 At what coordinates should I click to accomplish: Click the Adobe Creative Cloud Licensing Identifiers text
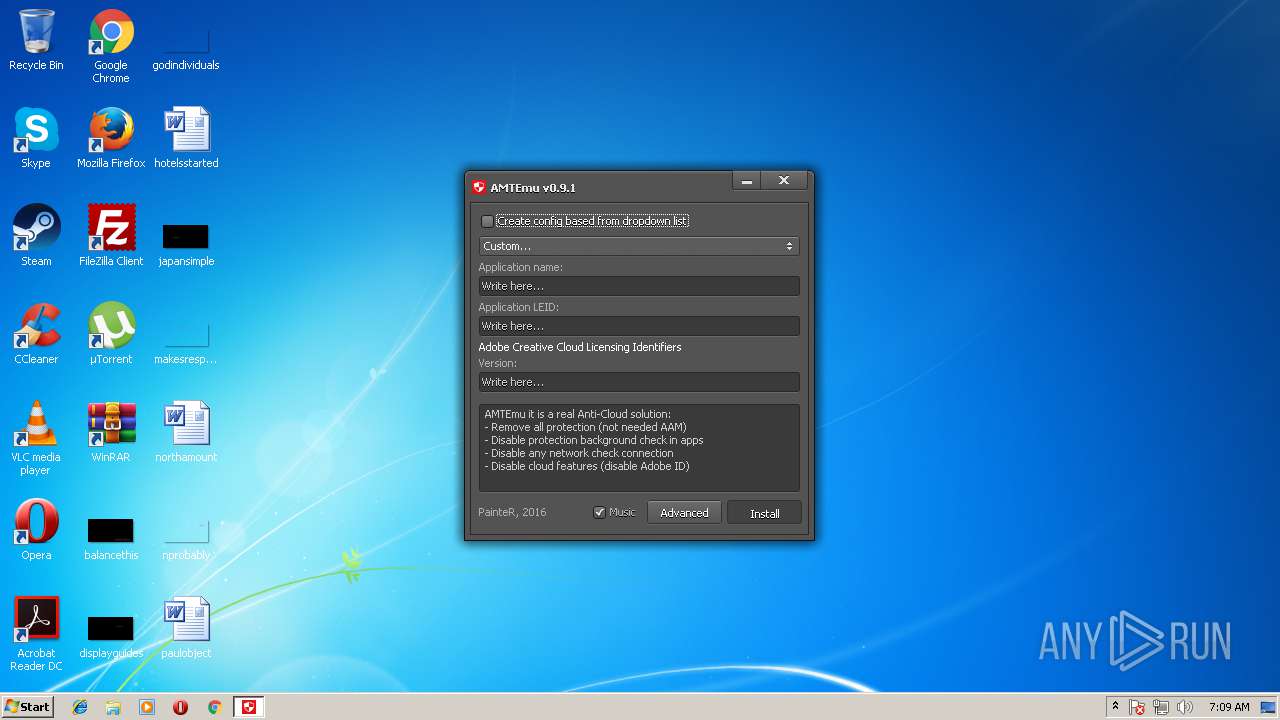[580, 347]
